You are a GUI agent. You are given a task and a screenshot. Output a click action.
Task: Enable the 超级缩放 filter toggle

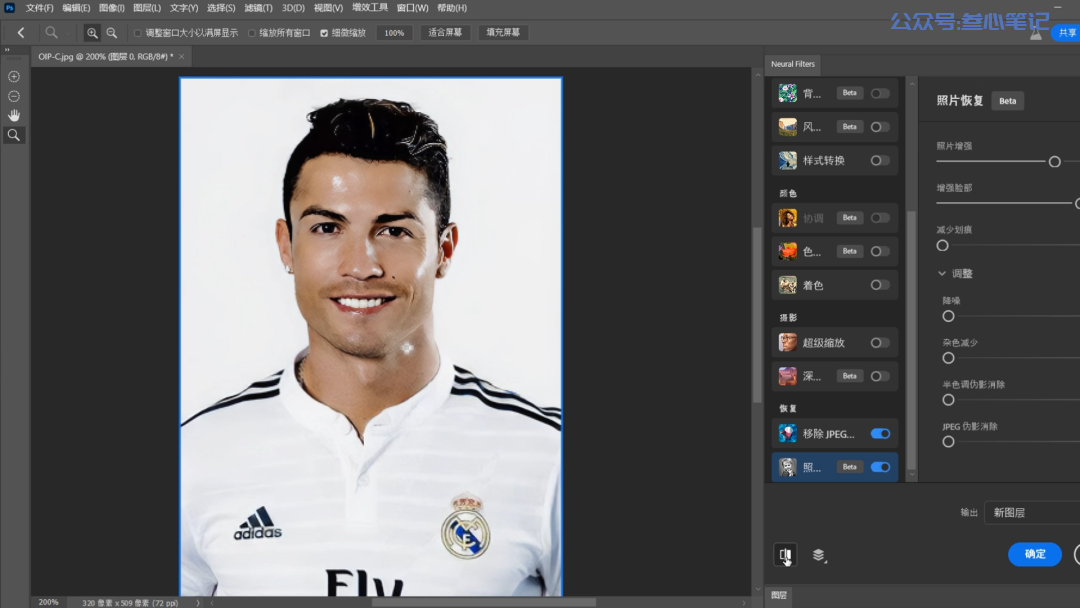880,343
